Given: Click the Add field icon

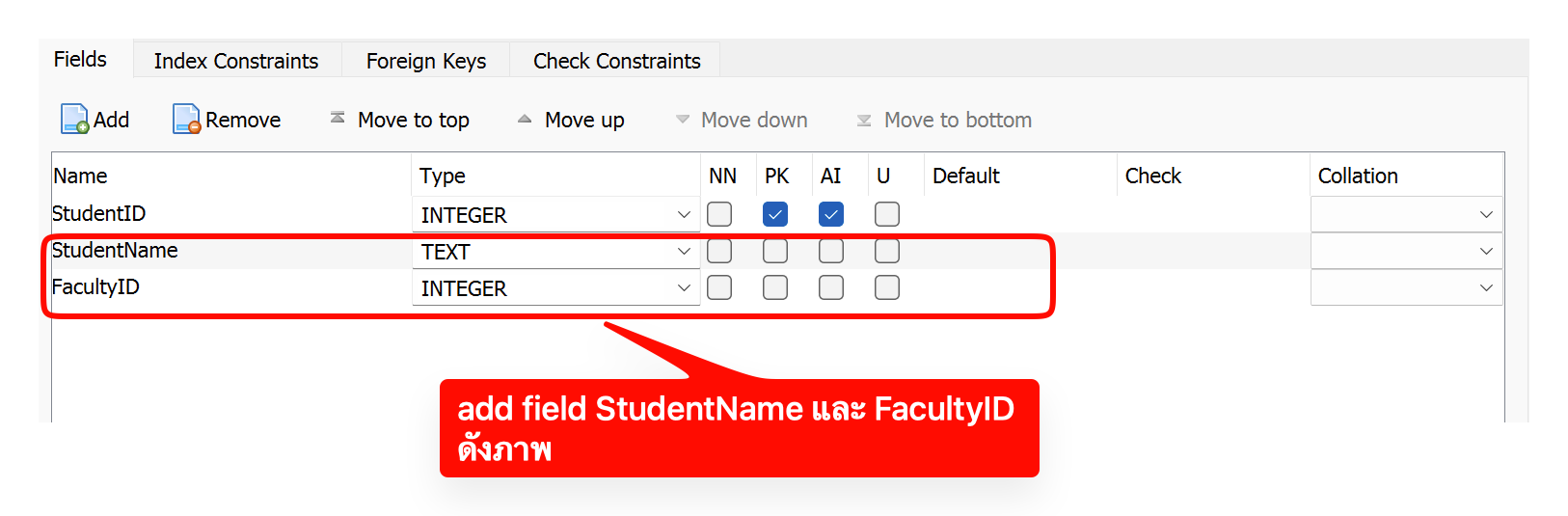Looking at the screenshot, I should [75, 120].
